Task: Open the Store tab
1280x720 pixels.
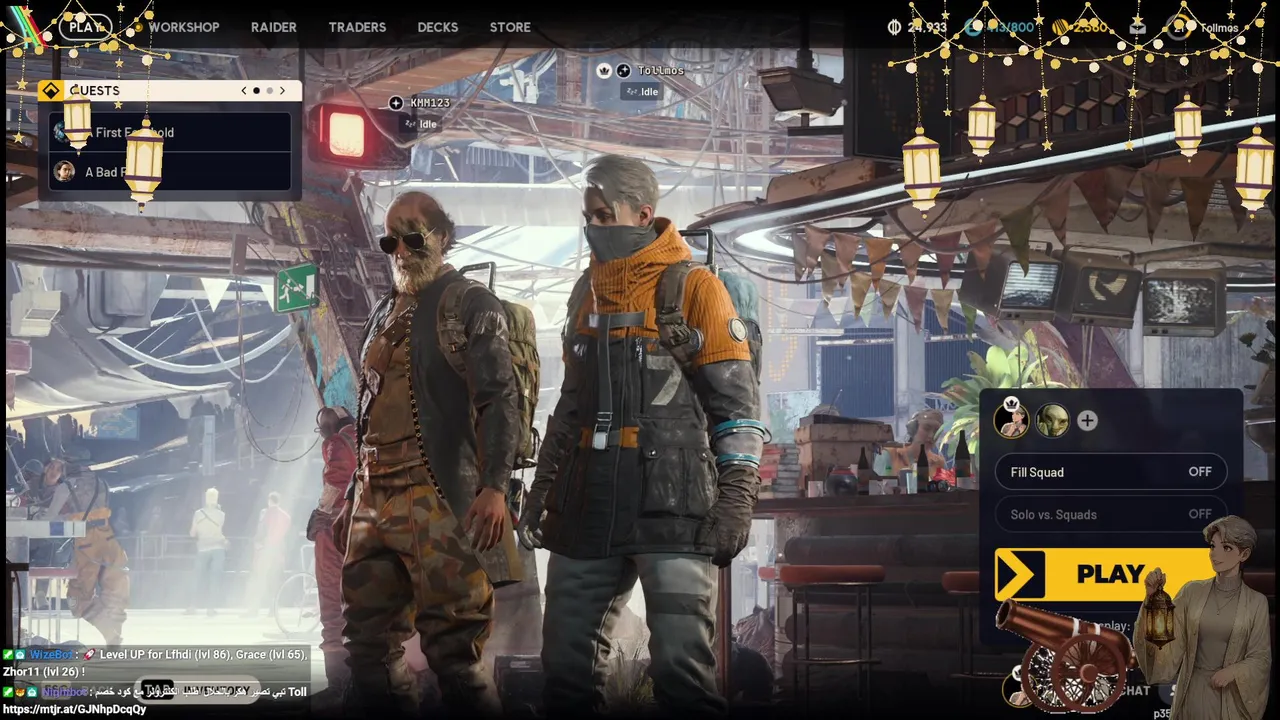Action: 510,27
